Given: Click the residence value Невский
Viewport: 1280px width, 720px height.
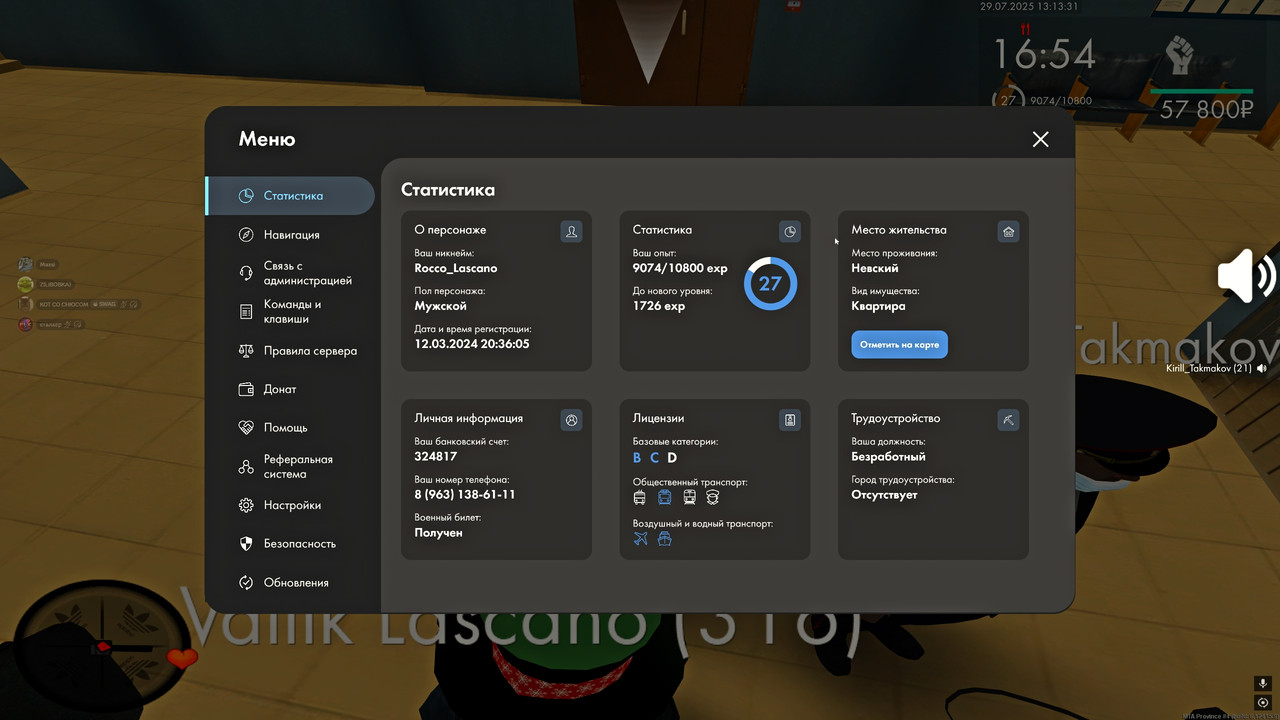Looking at the screenshot, I should pos(875,268).
